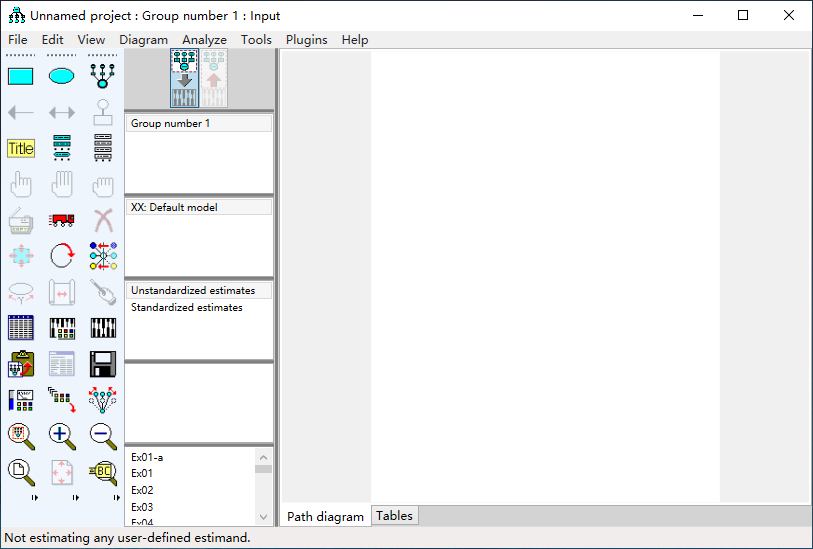Toggle the view input path diagram button
This screenshot has height=549, width=813.
(185, 78)
